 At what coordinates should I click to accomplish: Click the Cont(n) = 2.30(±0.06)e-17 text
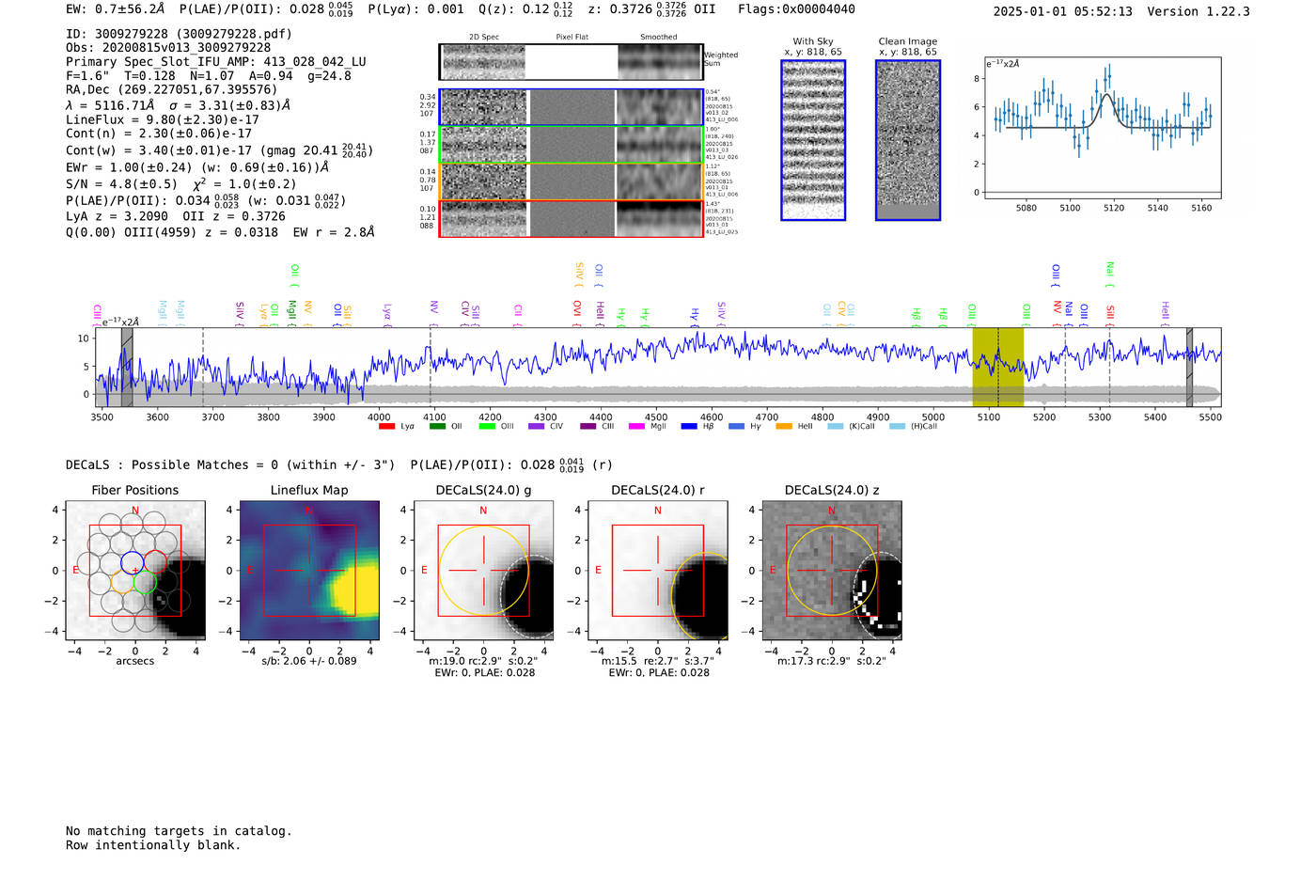point(159,134)
